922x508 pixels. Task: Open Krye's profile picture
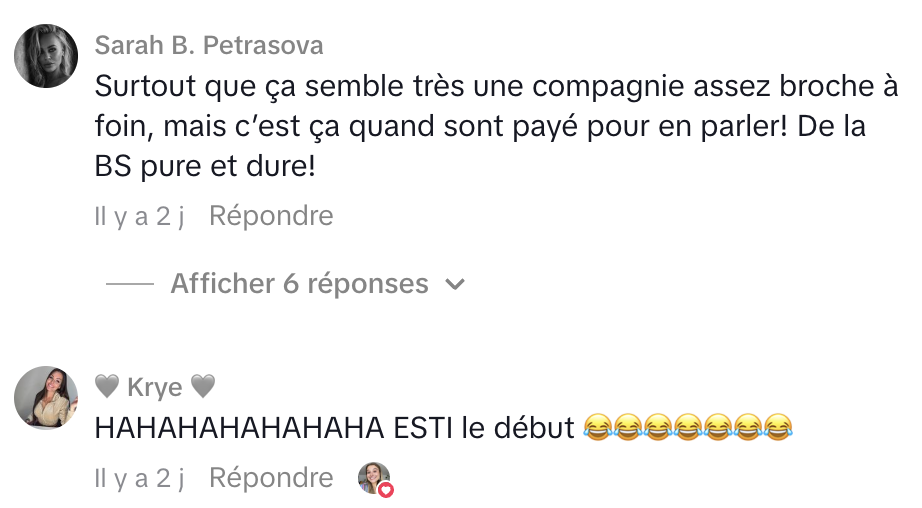point(46,398)
